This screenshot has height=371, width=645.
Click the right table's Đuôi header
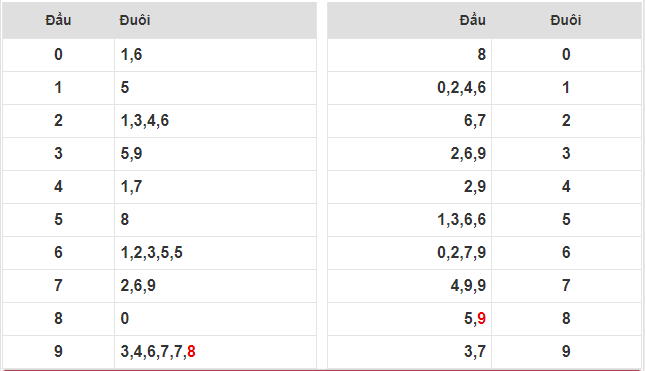tap(566, 20)
